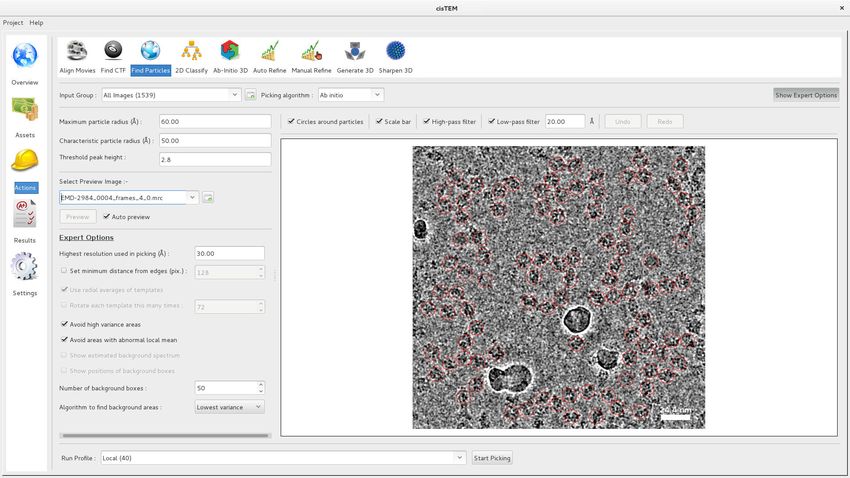Open the Find CTF action
Viewport: 850px width, 478px height.
pyautogui.click(x=113, y=57)
